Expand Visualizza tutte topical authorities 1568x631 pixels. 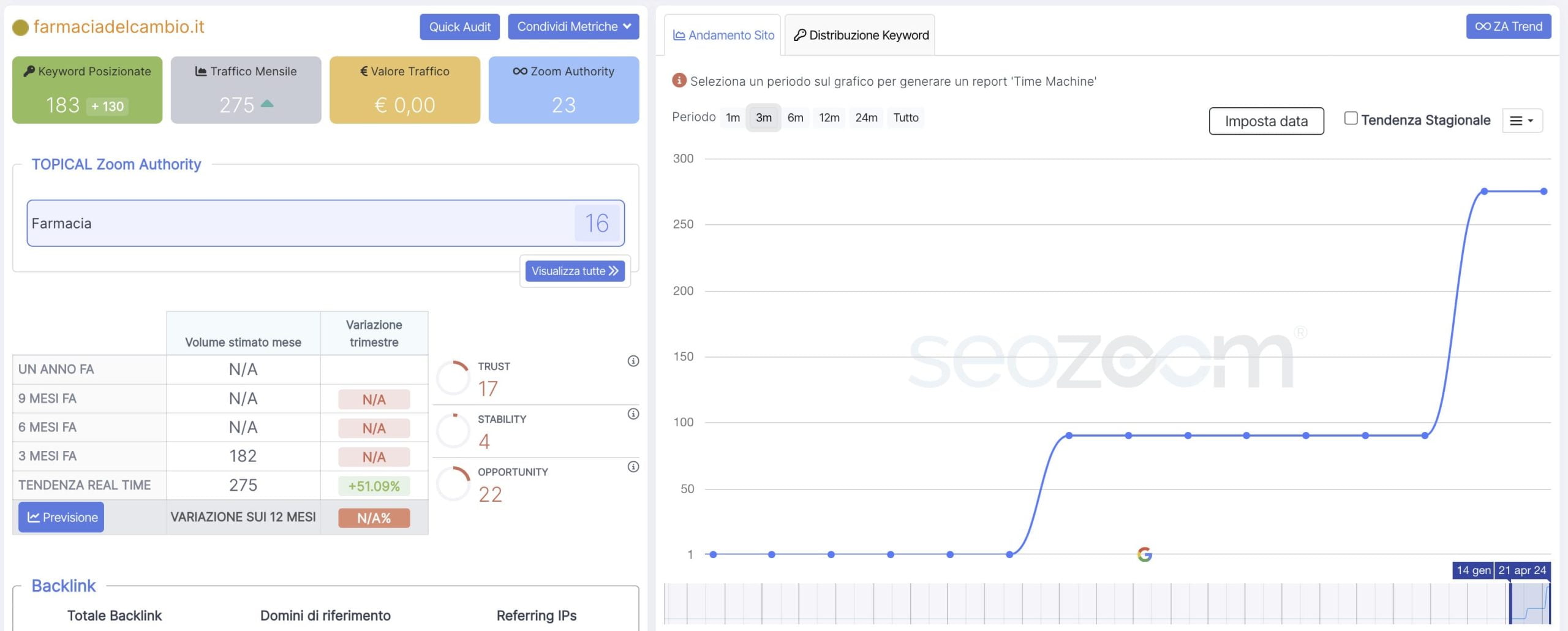click(x=575, y=271)
